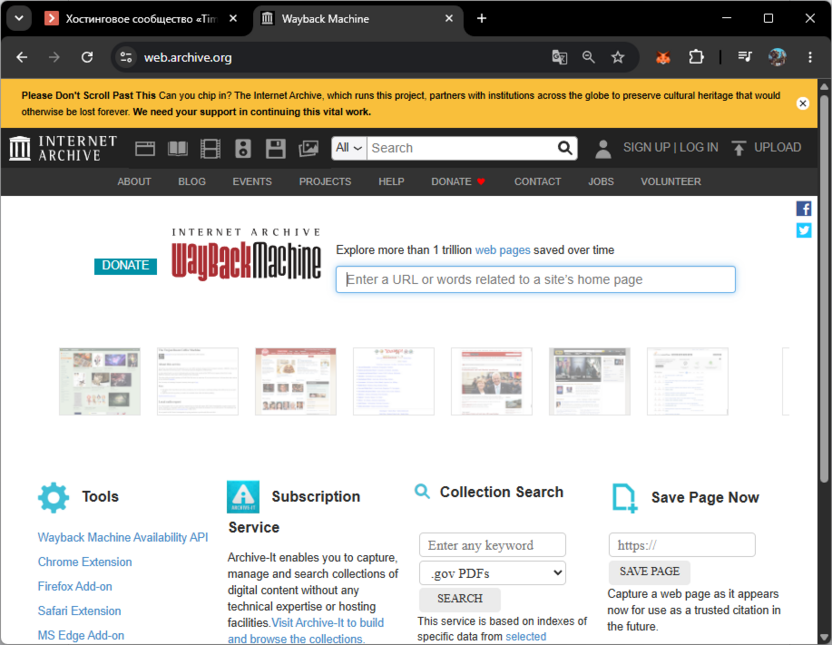This screenshot has height=645, width=832.
Task: Share on Facebook icon
Action: click(x=803, y=208)
